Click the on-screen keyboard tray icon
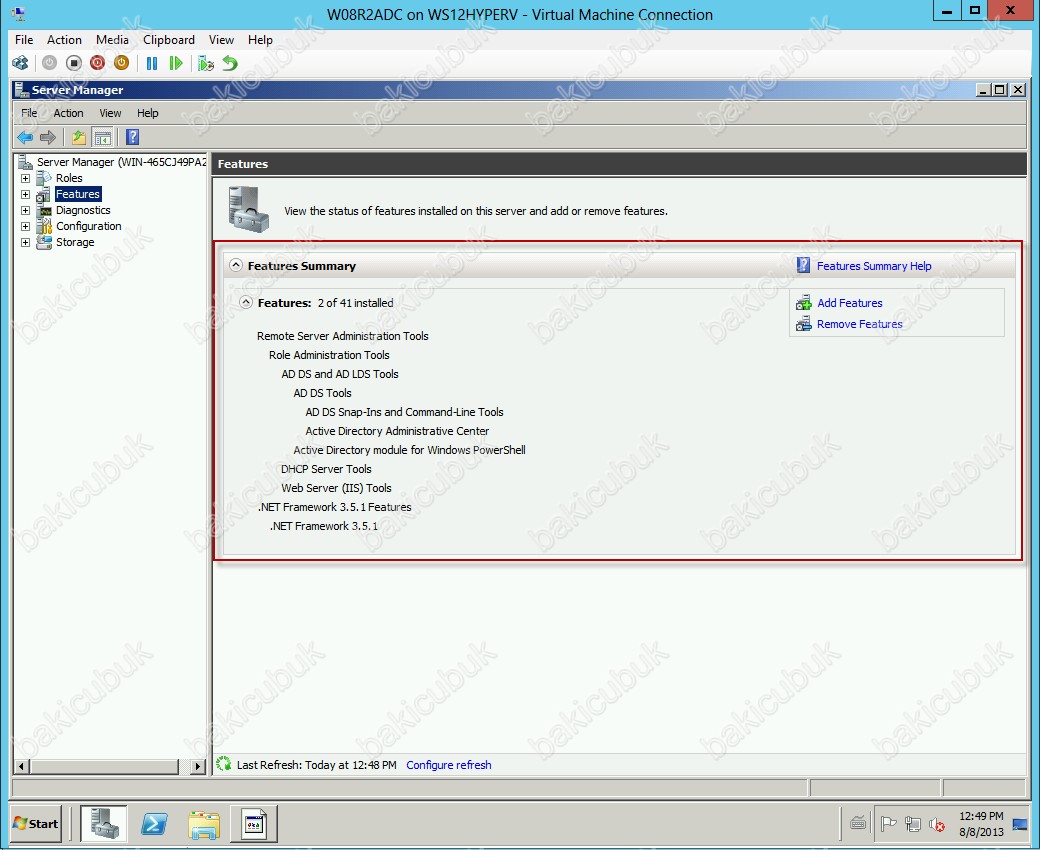This screenshot has width=1040, height=850. tap(858, 824)
